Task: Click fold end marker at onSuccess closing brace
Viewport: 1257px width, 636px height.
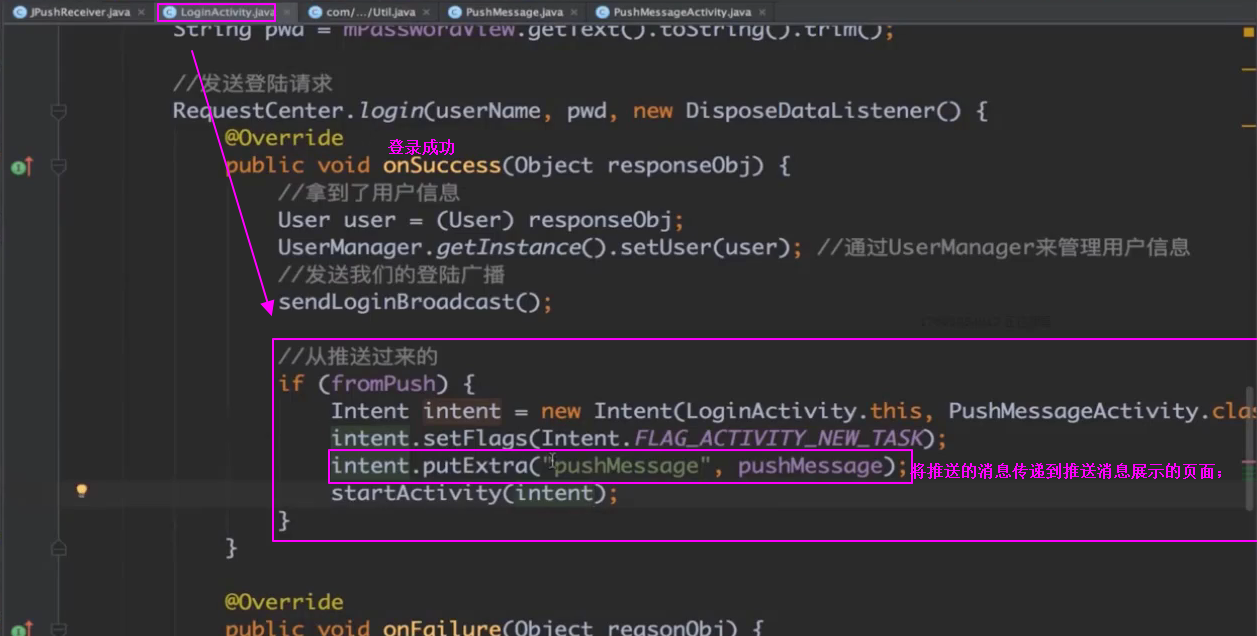Action: pyautogui.click(x=58, y=548)
